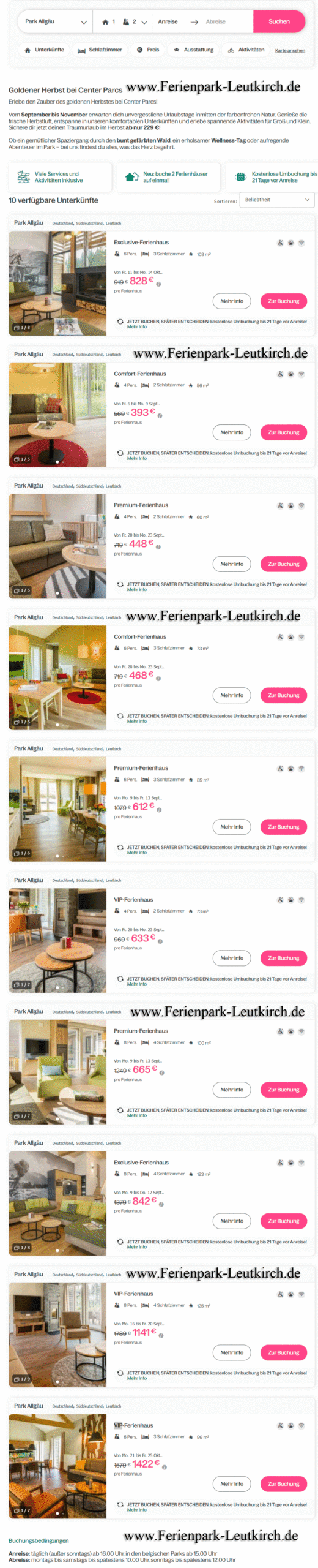This screenshot has height=1568, width=318.
Task: Open the photo of Exclusive-Ferienhaus 842 € listing
Action: point(57,1203)
